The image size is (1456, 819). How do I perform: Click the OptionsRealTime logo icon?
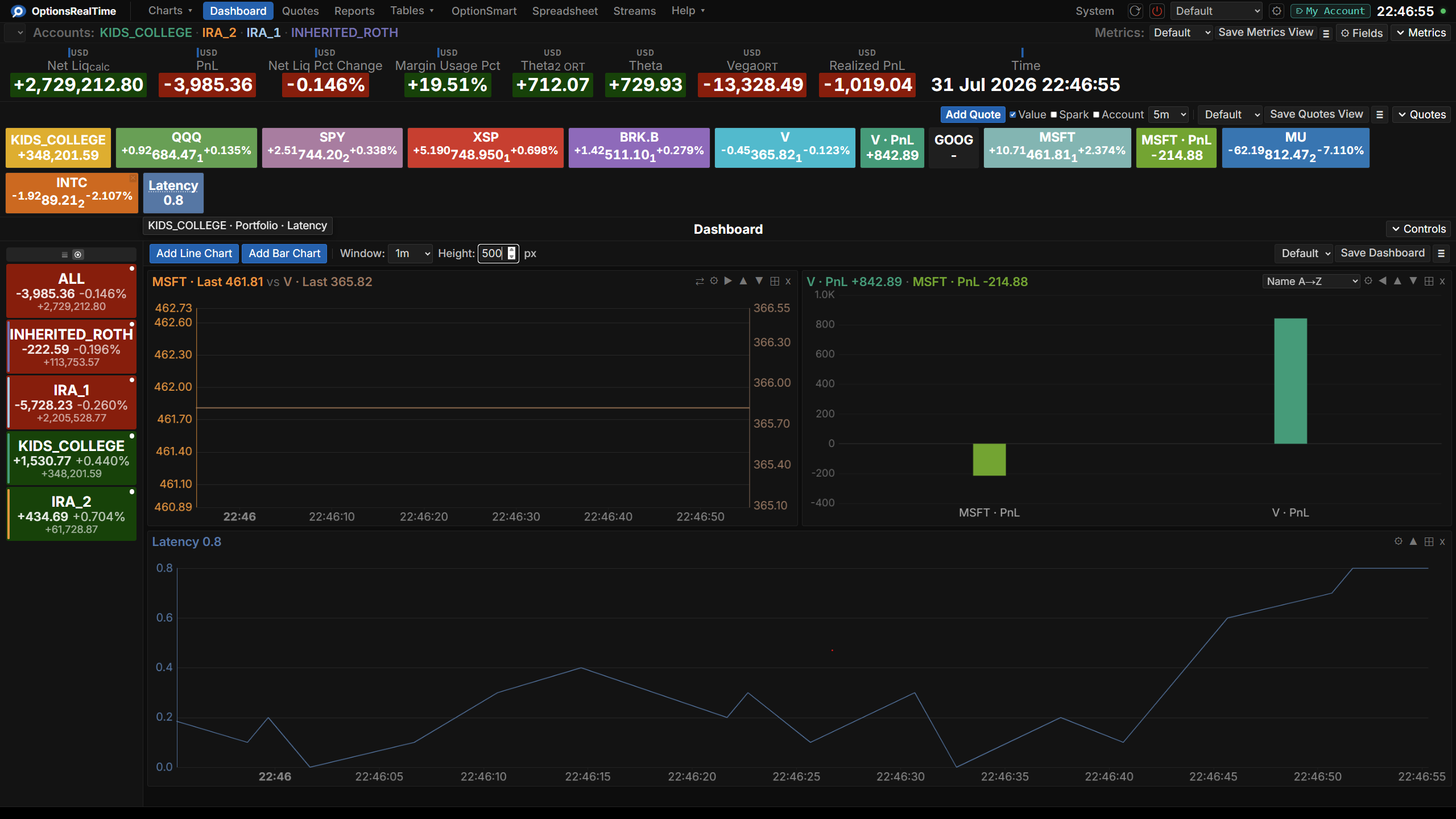(18, 11)
